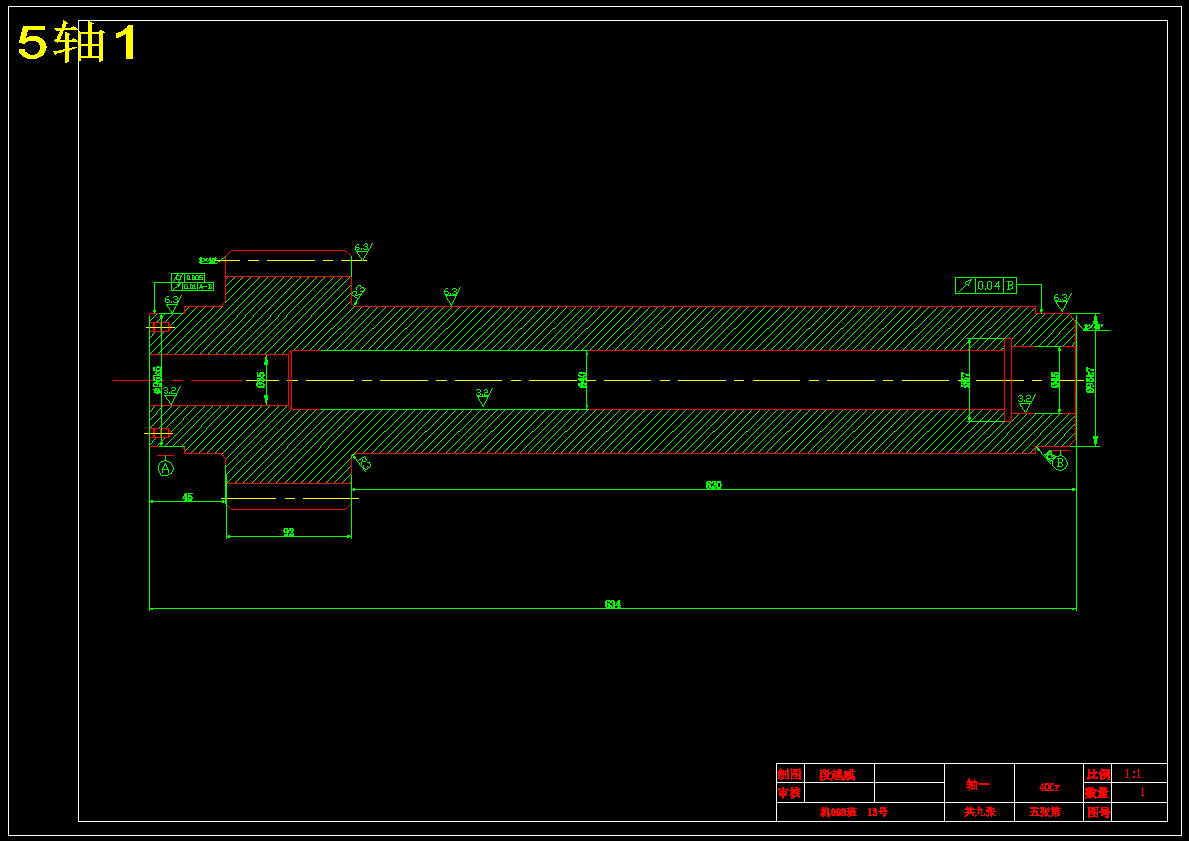The height and width of the screenshot is (841, 1189).
Task: Click the 3.2 roughness symbol beside the Φ96 dimension
Action: pos(171,394)
